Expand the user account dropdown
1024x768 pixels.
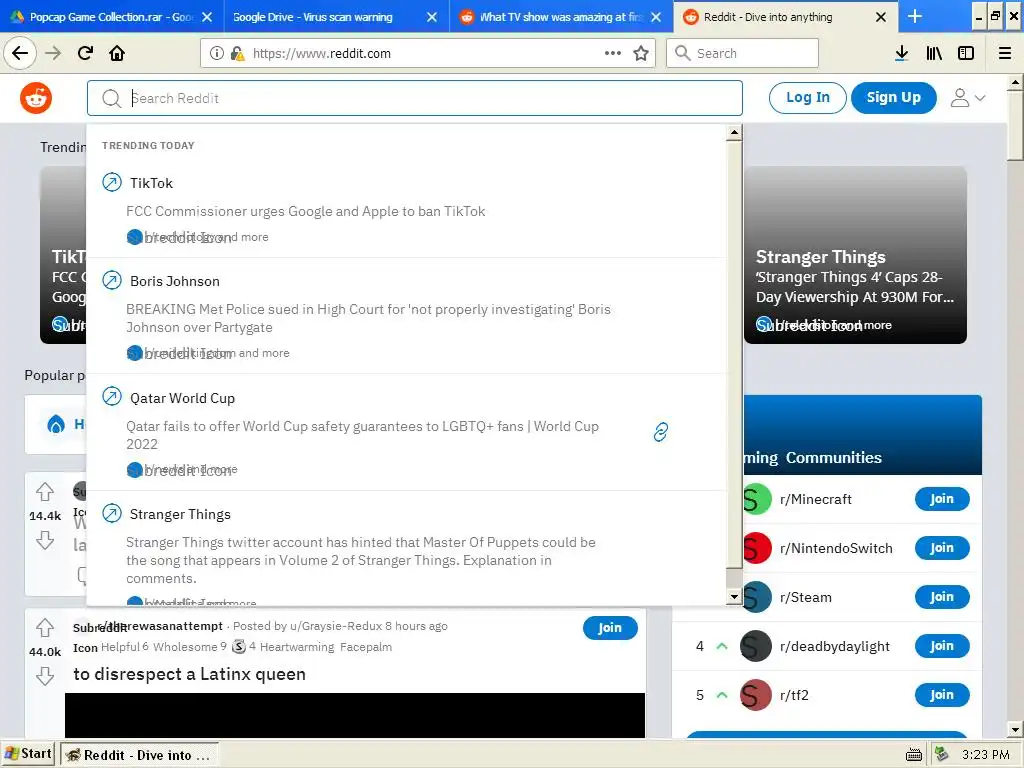click(x=968, y=98)
